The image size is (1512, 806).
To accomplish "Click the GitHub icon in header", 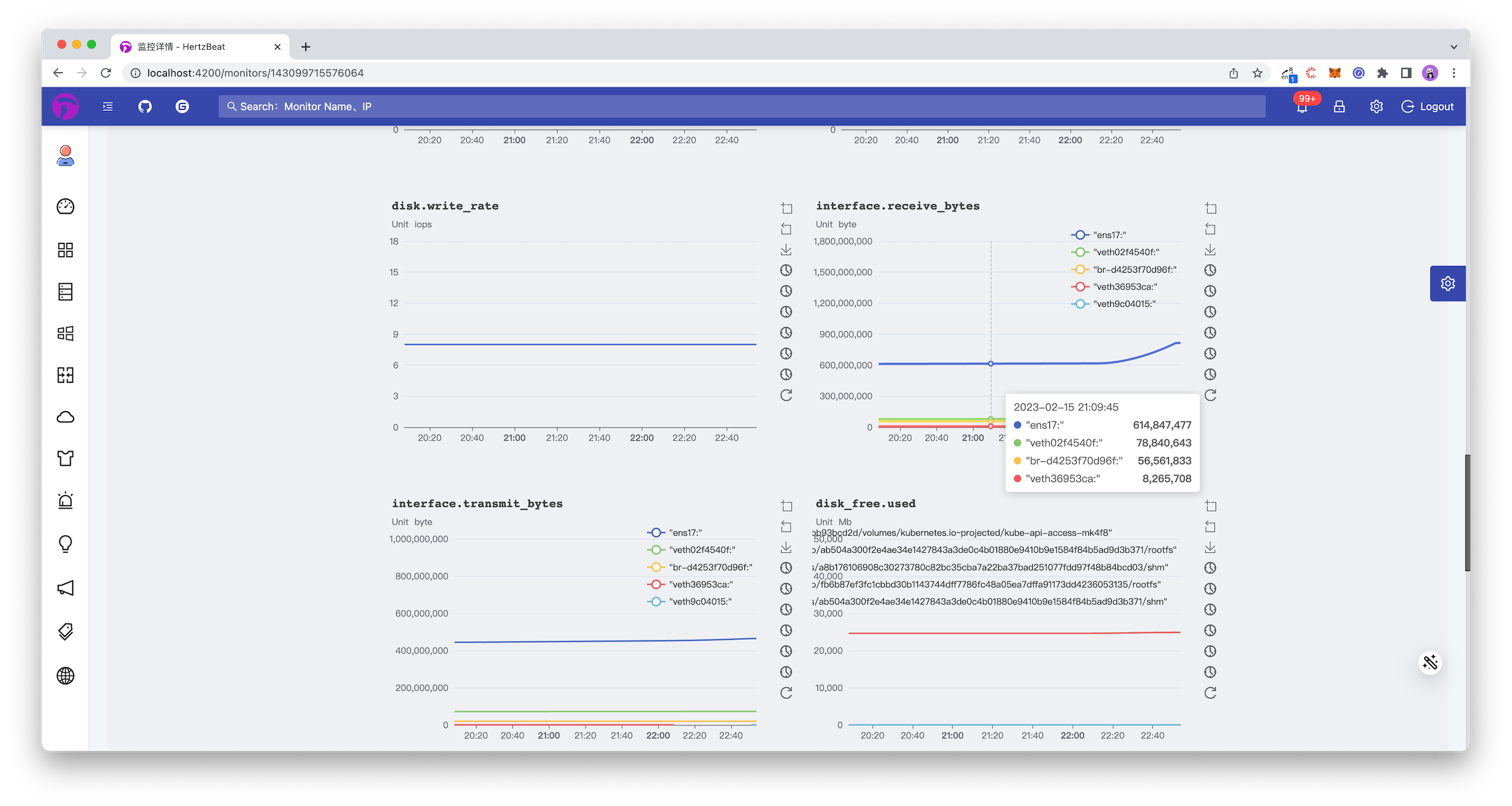I will point(145,107).
